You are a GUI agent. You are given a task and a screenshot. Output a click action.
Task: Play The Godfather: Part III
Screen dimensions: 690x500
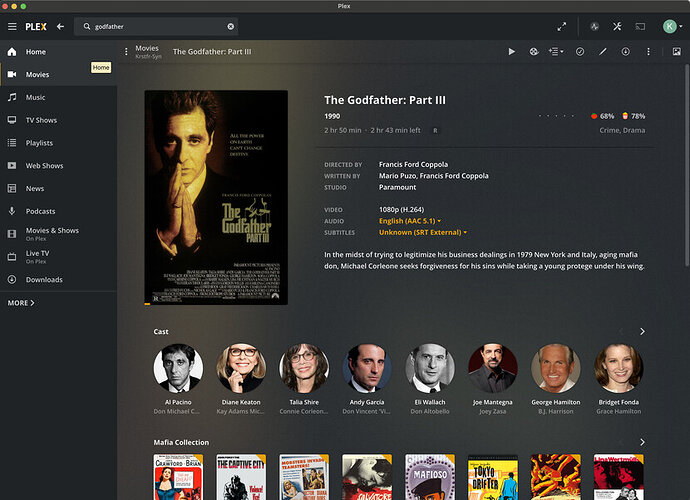(511, 51)
